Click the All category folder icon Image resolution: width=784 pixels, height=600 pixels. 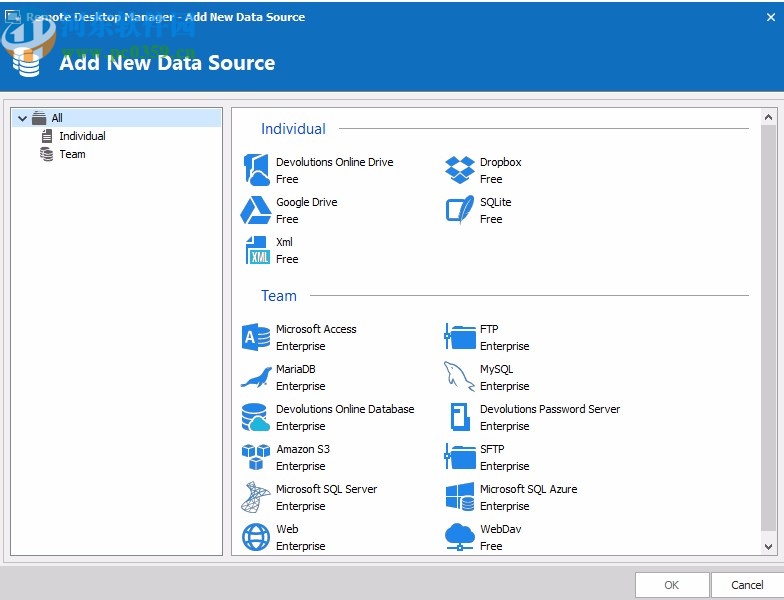(x=38, y=118)
